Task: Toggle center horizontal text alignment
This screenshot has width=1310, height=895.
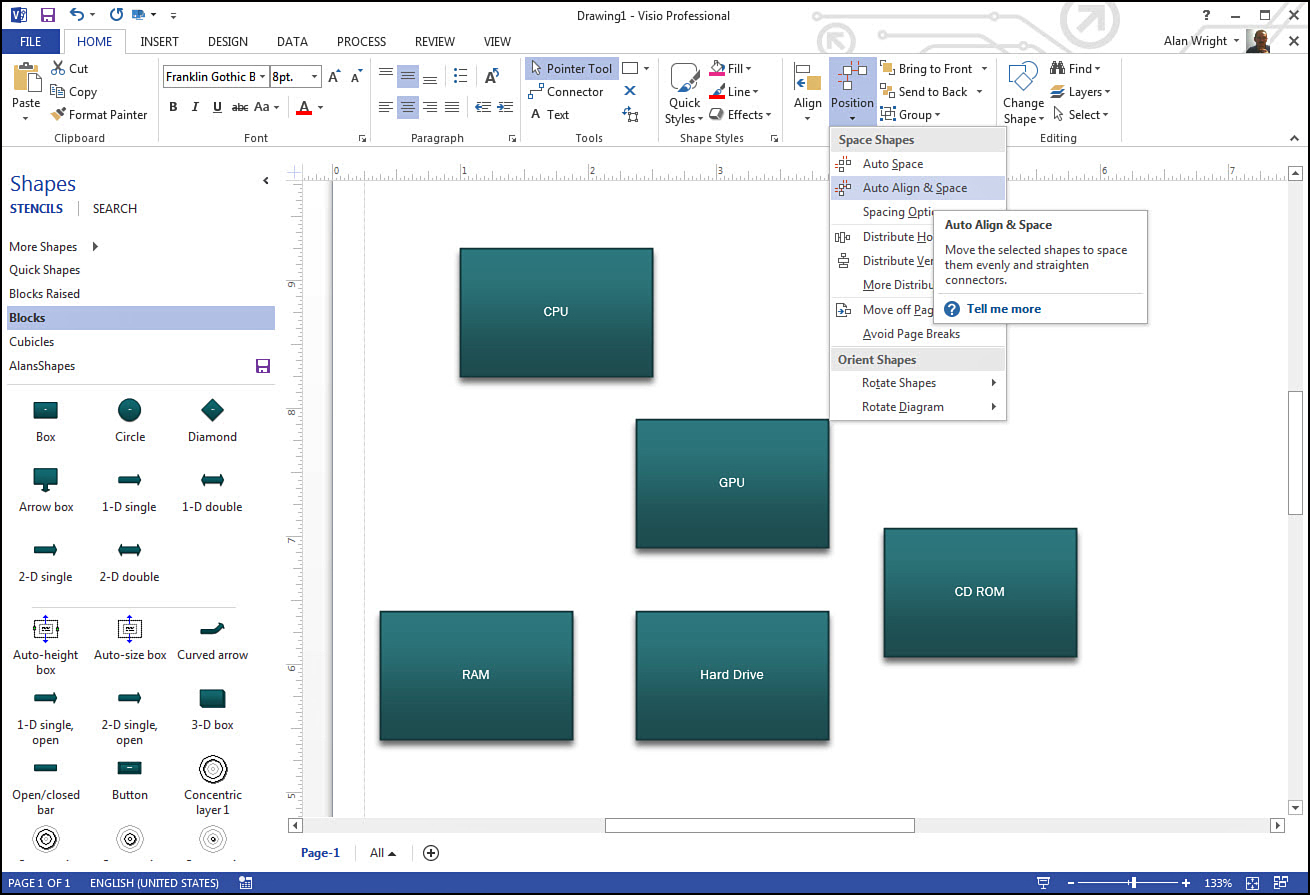Action: click(x=408, y=107)
